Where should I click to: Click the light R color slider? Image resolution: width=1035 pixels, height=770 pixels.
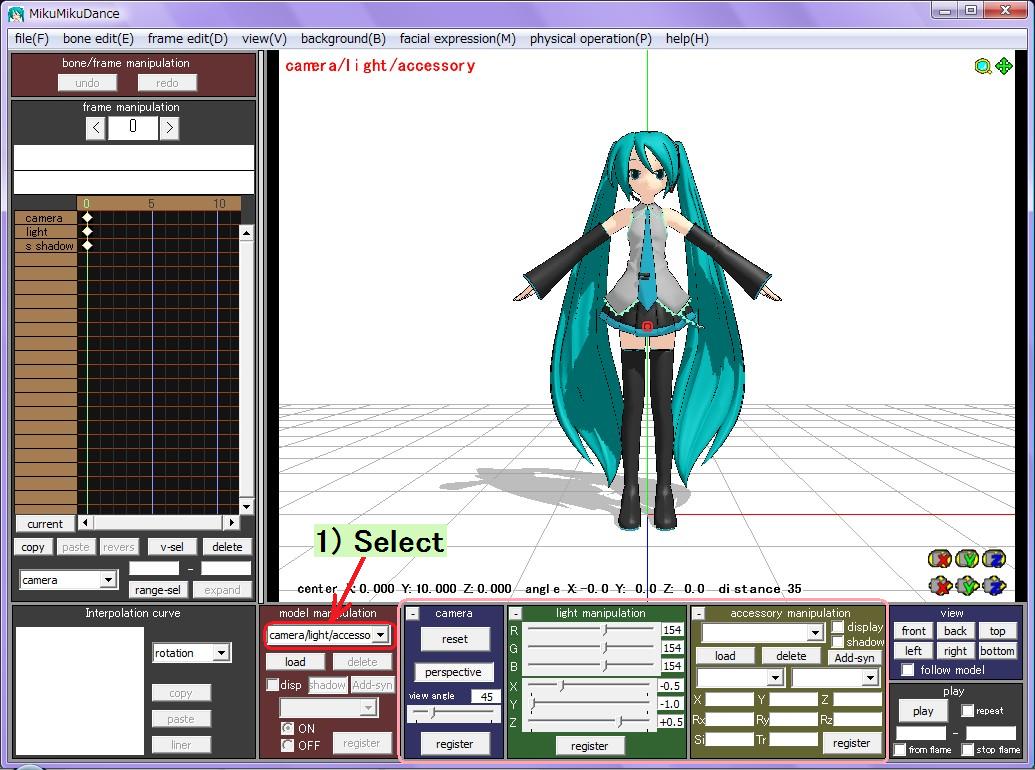pos(590,630)
